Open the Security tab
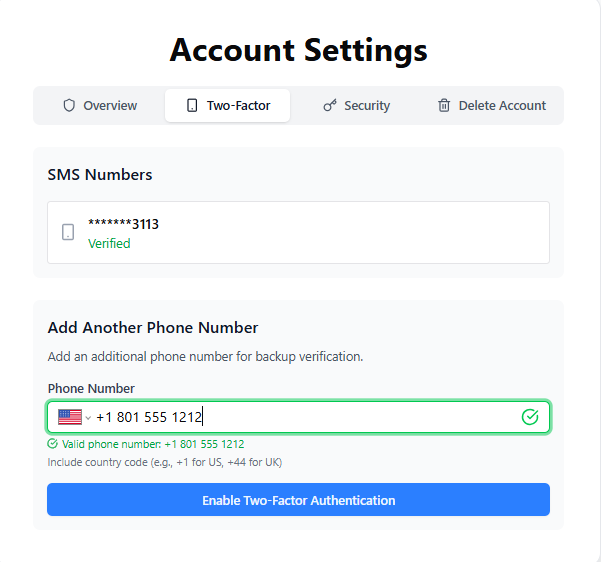This screenshot has width=601, height=562. [356, 105]
